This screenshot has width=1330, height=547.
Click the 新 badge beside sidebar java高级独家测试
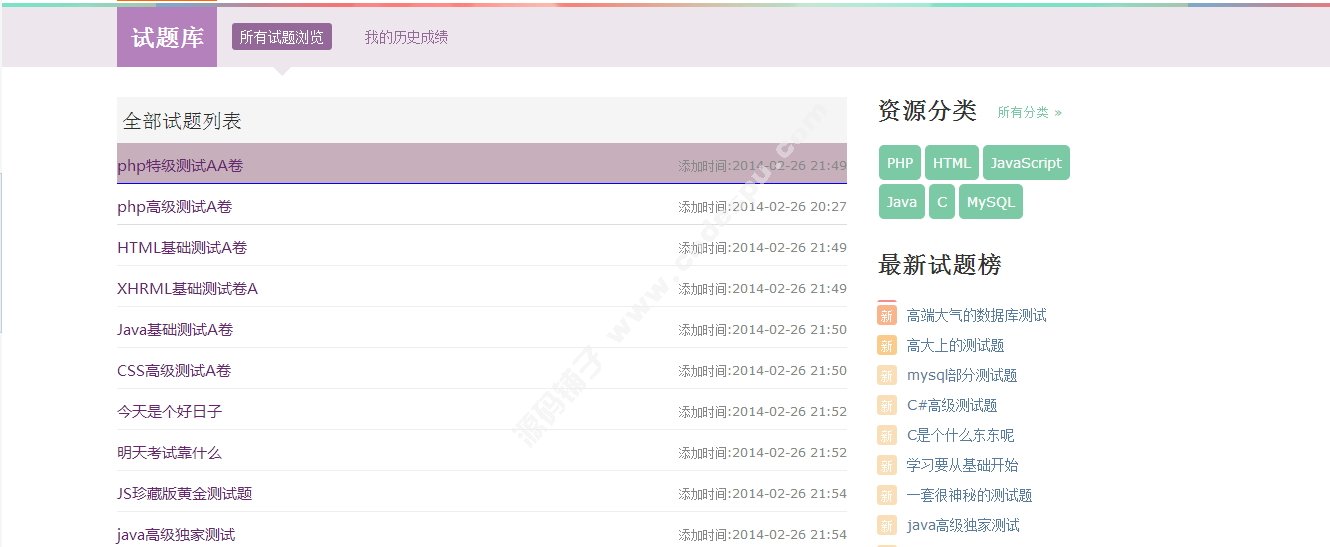coord(887,525)
